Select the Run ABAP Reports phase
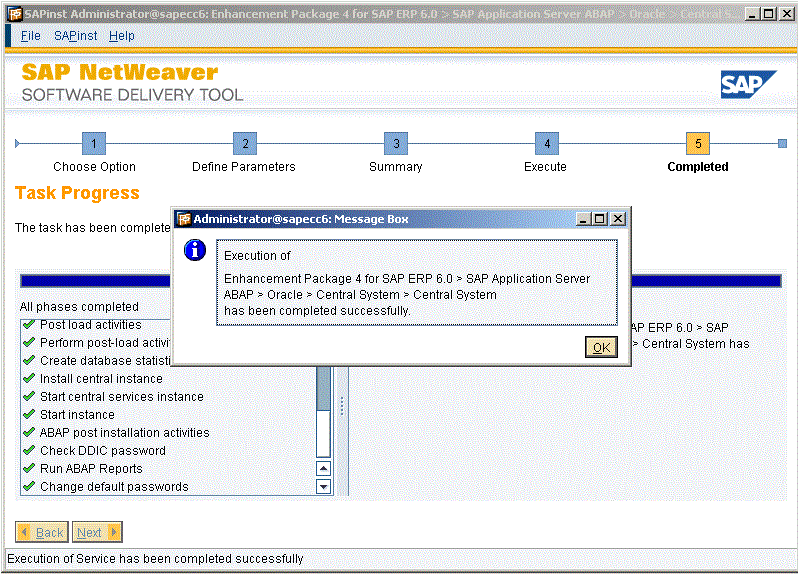Image resolution: width=799 pixels, height=575 pixels. coord(91,469)
